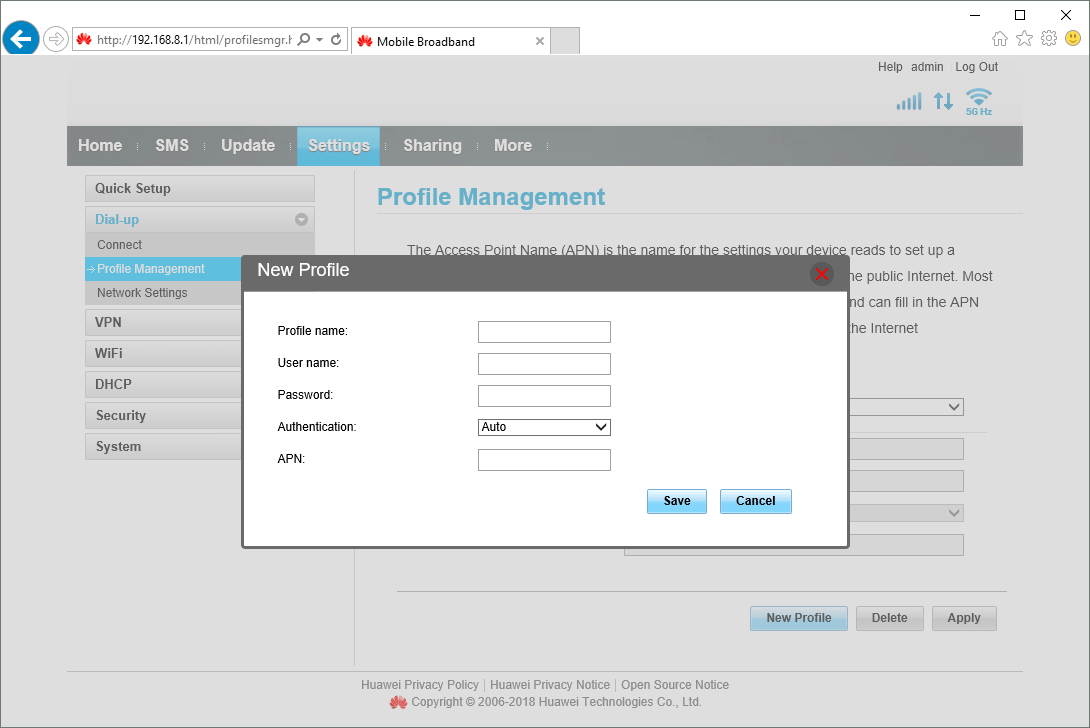Click the signal strength bars icon
Image resolution: width=1090 pixels, height=728 pixels.
[909, 101]
